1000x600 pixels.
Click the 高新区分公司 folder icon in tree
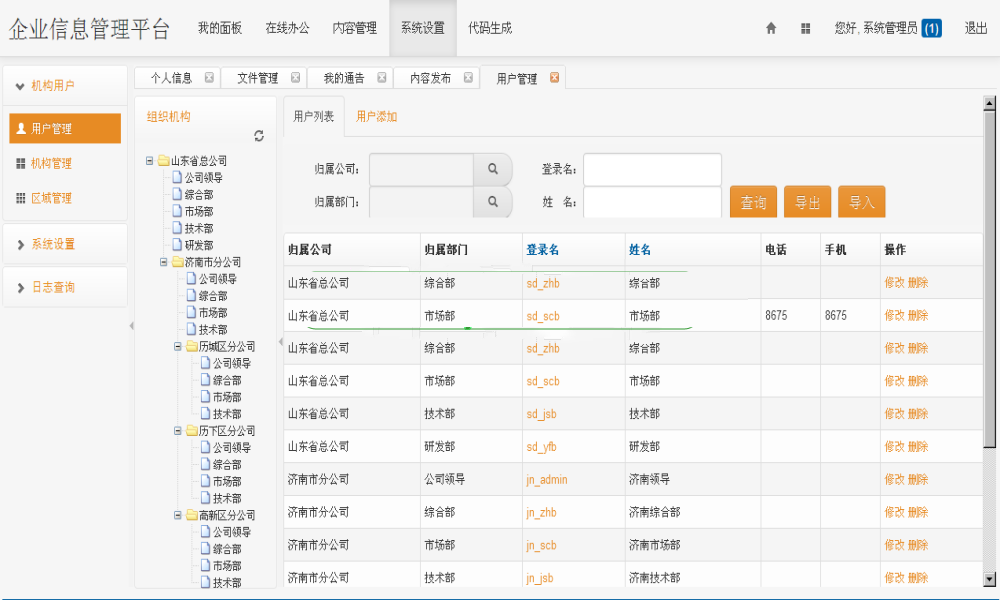(x=191, y=515)
